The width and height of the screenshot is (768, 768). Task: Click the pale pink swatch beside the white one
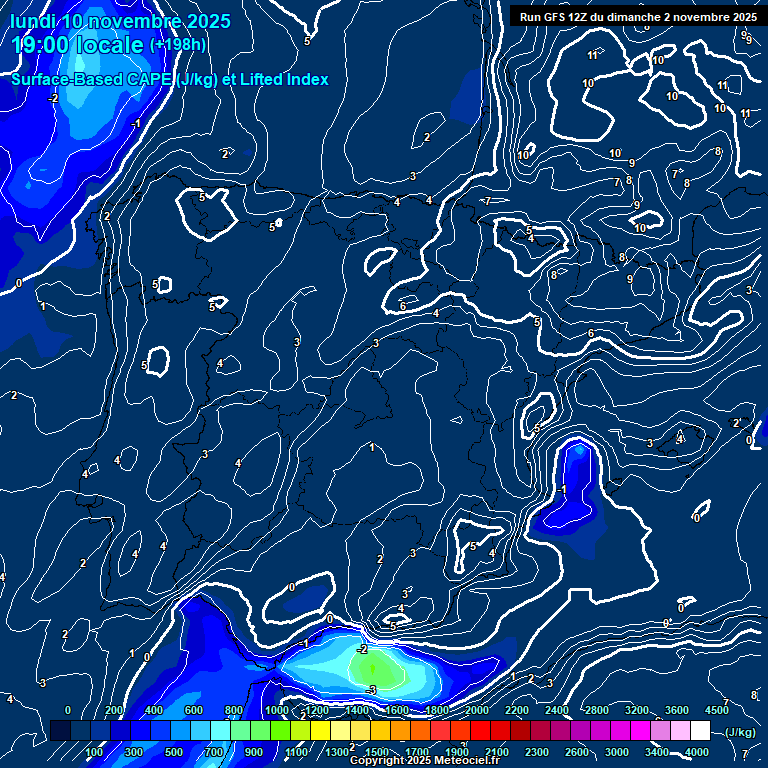click(680, 730)
